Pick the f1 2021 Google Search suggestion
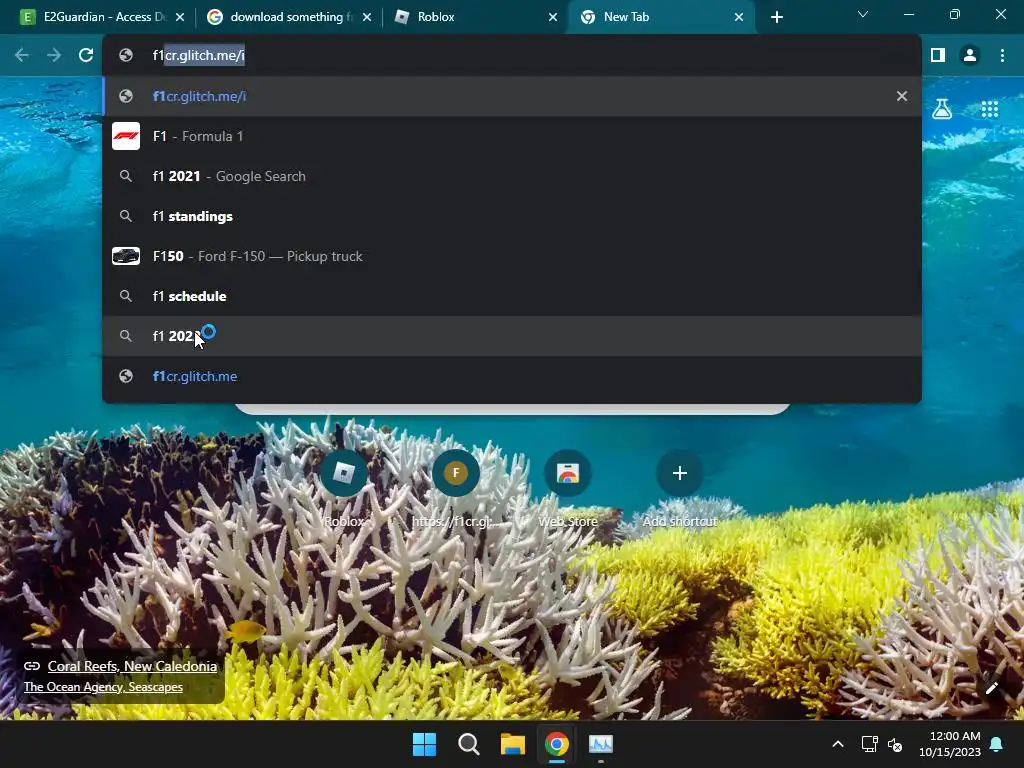 512,176
